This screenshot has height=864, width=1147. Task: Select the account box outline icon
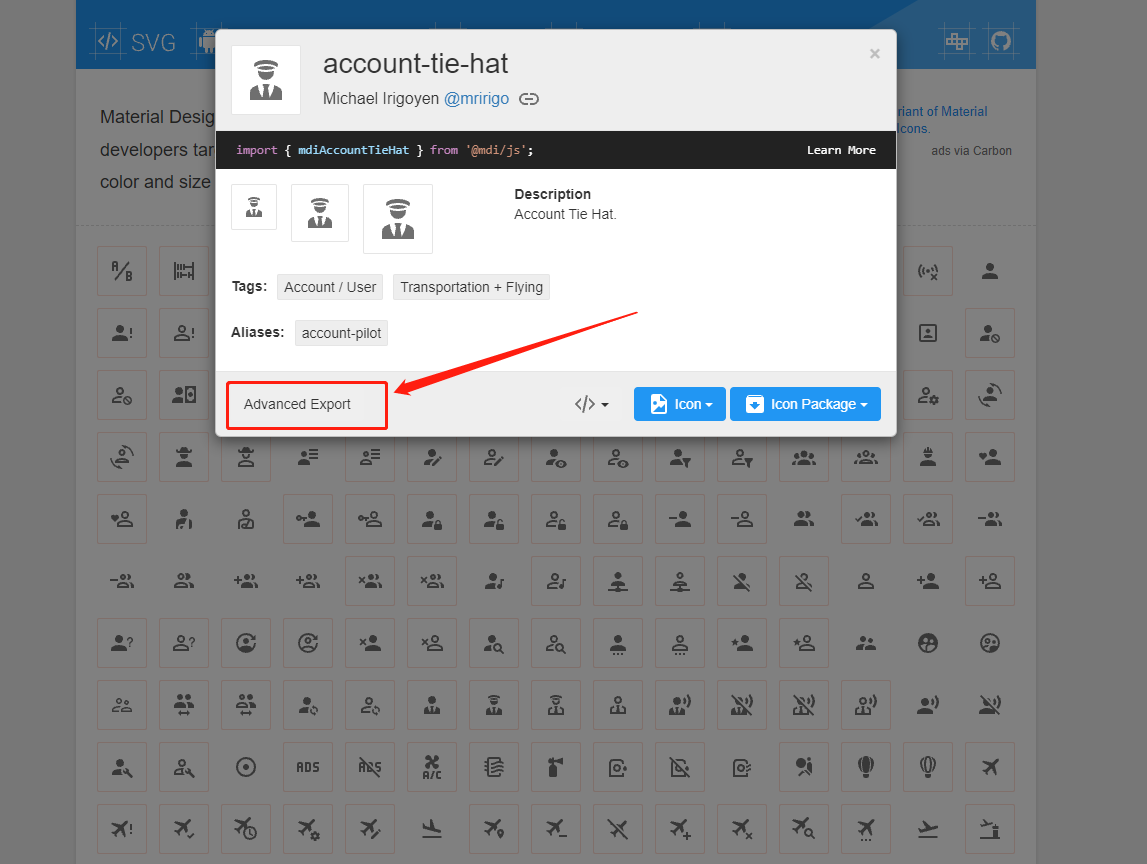tap(928, 334)
